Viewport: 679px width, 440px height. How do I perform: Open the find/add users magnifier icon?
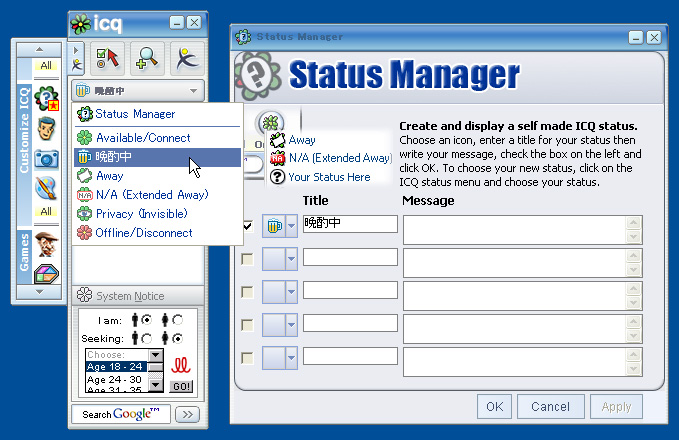147,58
